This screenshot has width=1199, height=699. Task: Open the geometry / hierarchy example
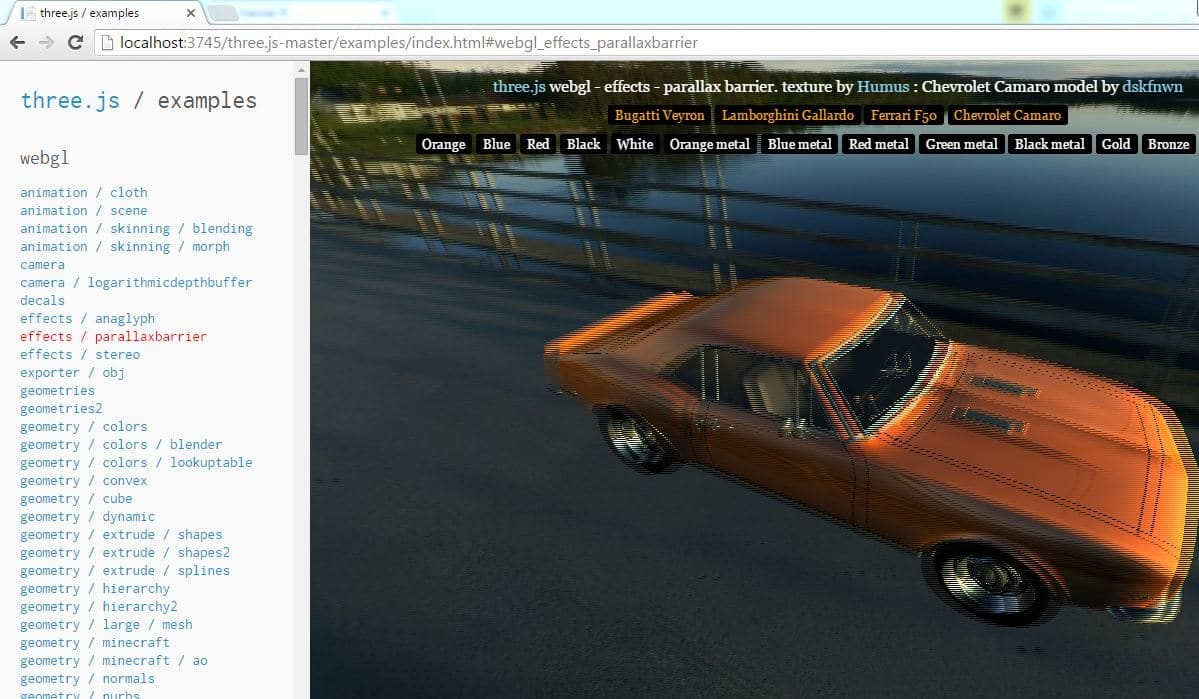tap(95, 589)
